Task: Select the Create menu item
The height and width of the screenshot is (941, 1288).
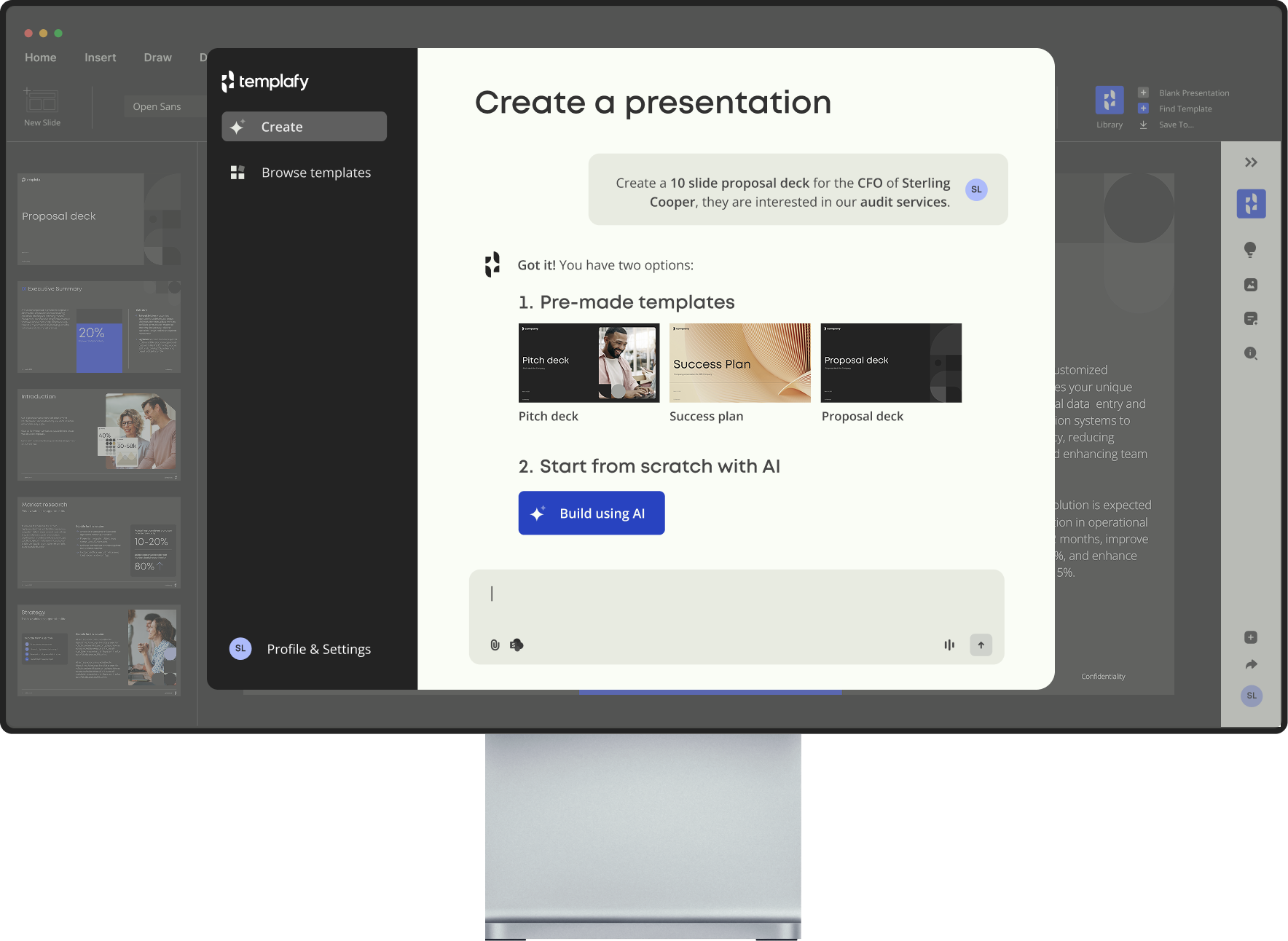Action: click(304, 127)
